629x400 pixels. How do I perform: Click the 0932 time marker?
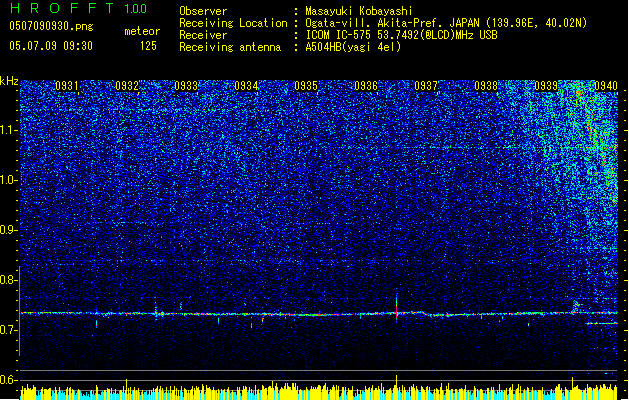click(x=127, y=86)
